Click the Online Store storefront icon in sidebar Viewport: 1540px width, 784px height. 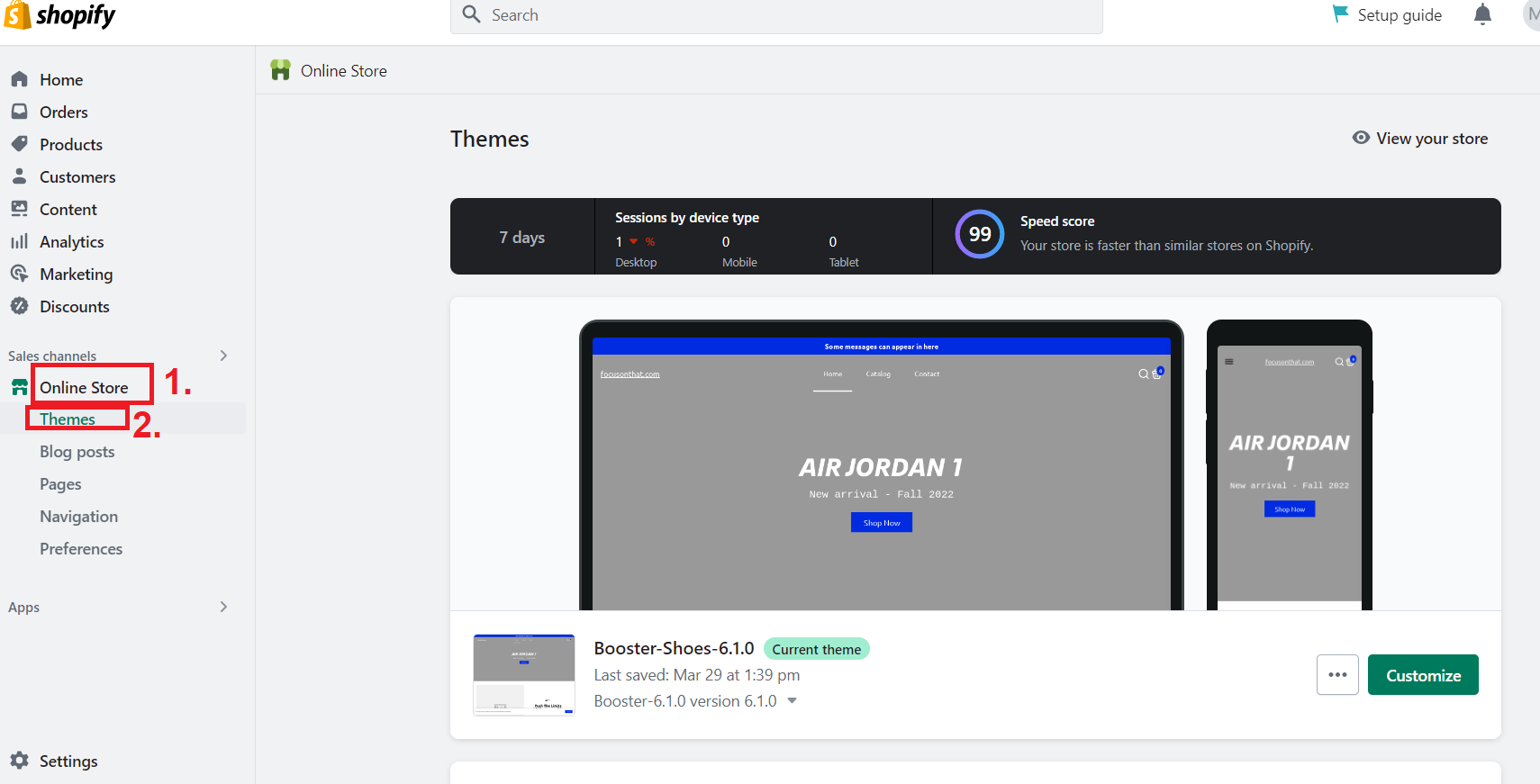tap(19, 387)
